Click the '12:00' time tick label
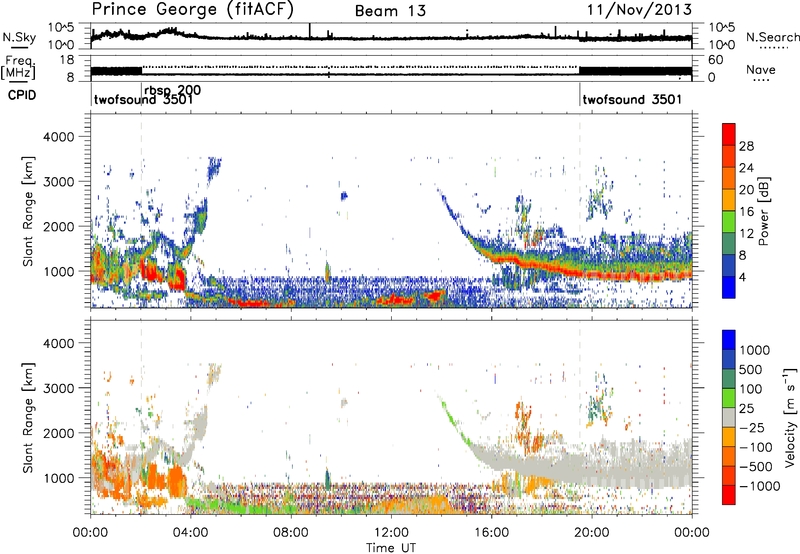800x554 pixels. coord(391,533)
